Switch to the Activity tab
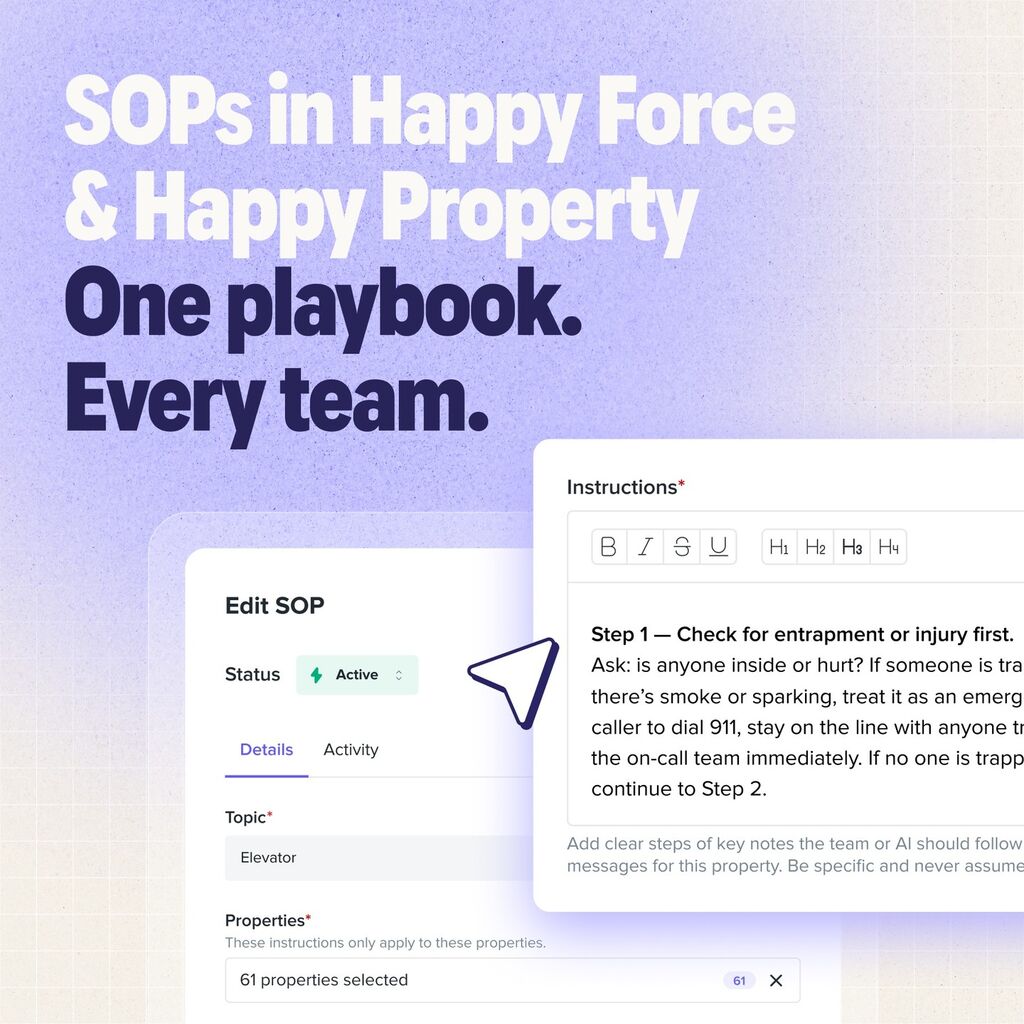 pos(351,750)
